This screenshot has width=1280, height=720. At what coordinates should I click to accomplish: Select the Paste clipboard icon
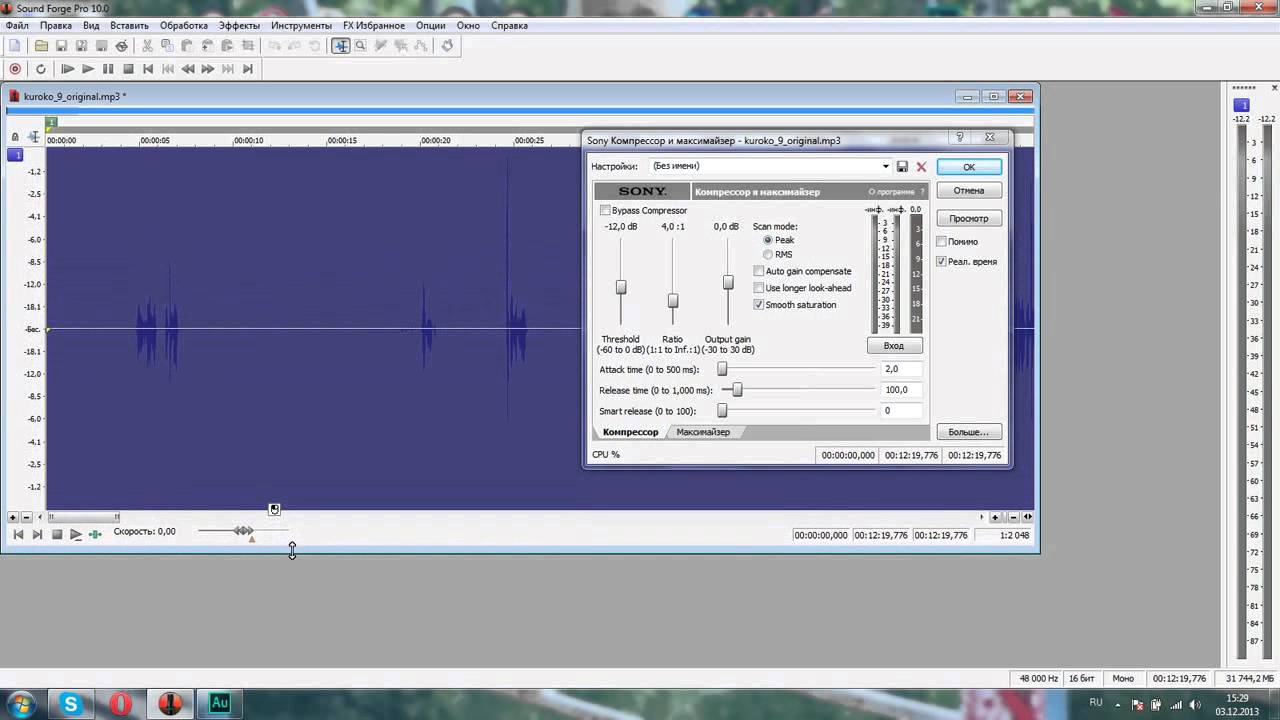(187, 45)
